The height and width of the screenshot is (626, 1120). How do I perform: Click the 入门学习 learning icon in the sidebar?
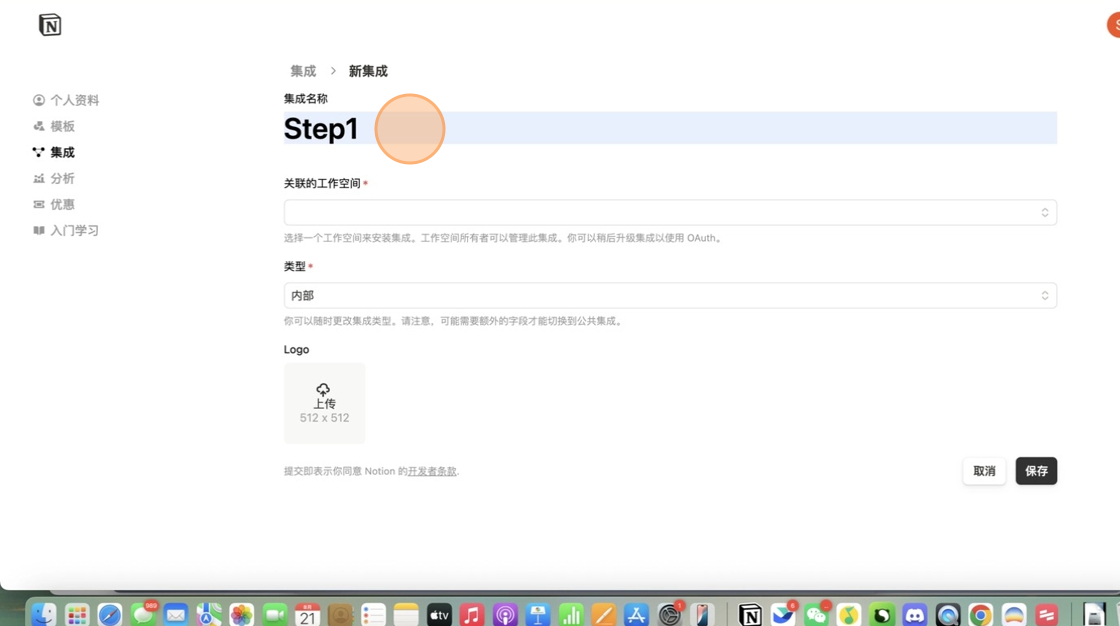tap(38, 230)
